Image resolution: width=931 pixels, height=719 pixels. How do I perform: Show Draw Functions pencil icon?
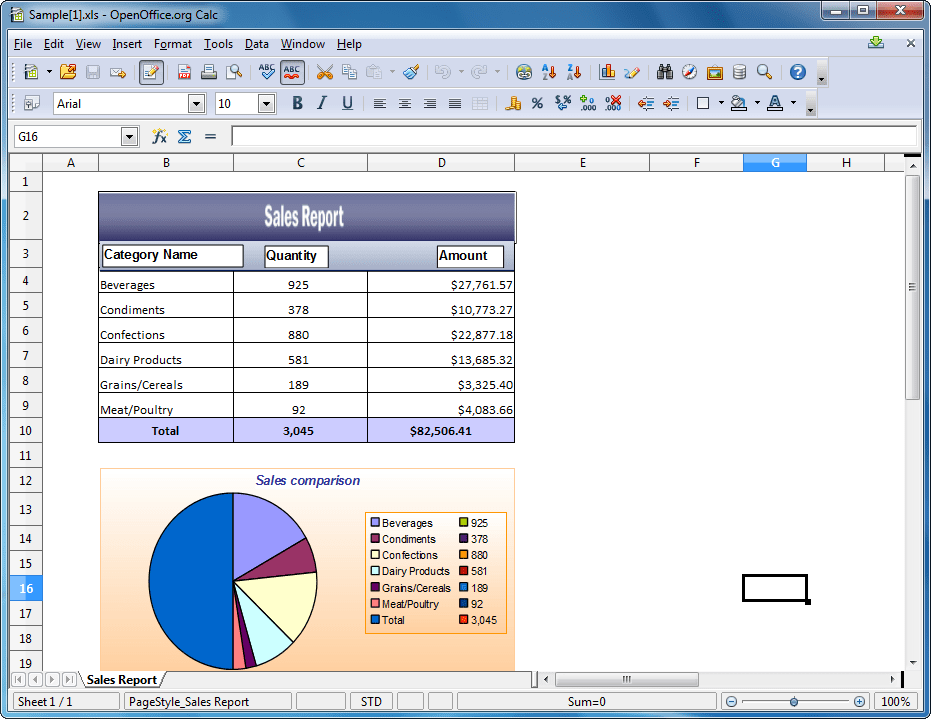[x=632, y=72]
